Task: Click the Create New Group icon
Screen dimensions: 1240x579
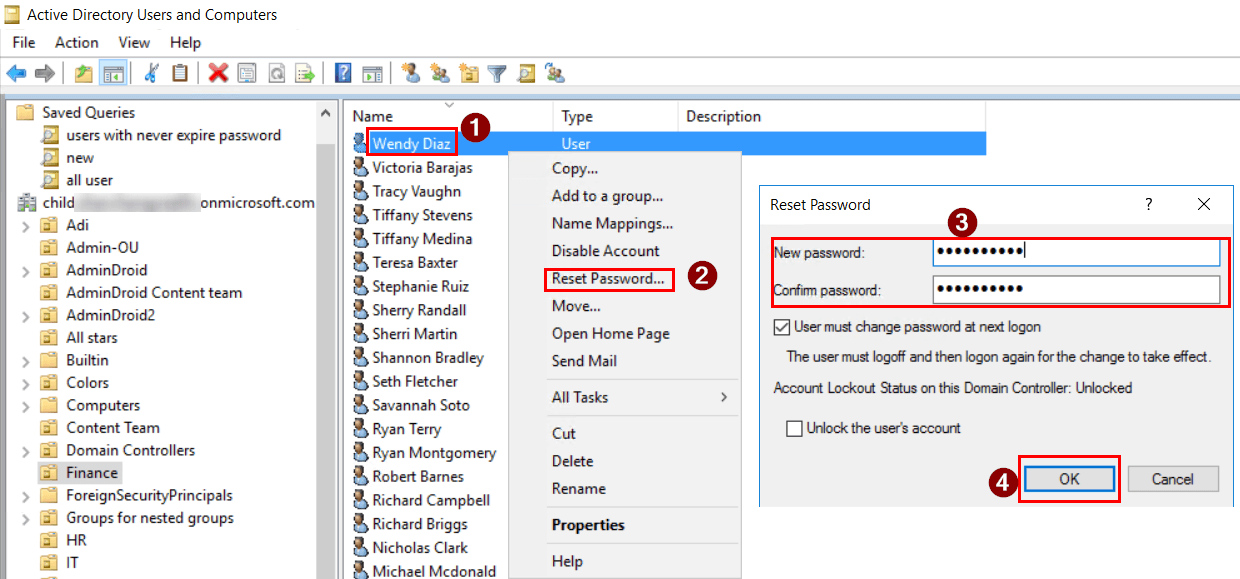Action: point(438,72)
